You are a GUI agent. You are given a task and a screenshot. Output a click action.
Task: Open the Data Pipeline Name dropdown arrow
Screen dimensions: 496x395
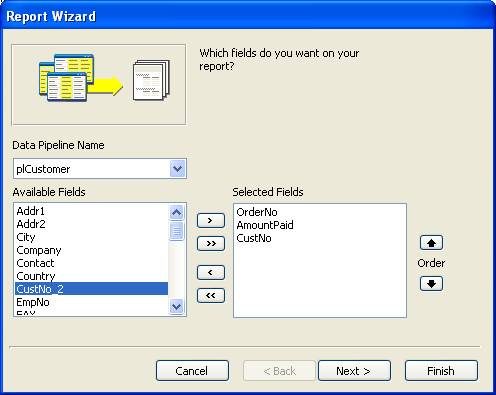(x=177, y=169)
